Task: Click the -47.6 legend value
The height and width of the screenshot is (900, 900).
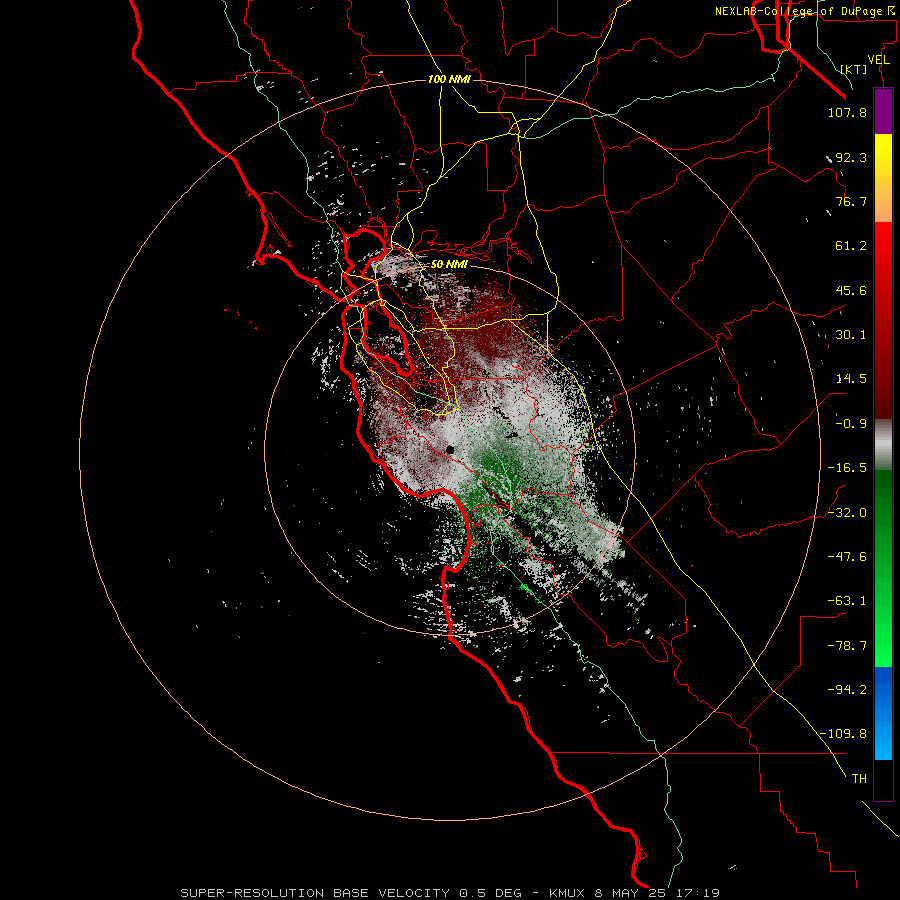Action: [847, 557]
